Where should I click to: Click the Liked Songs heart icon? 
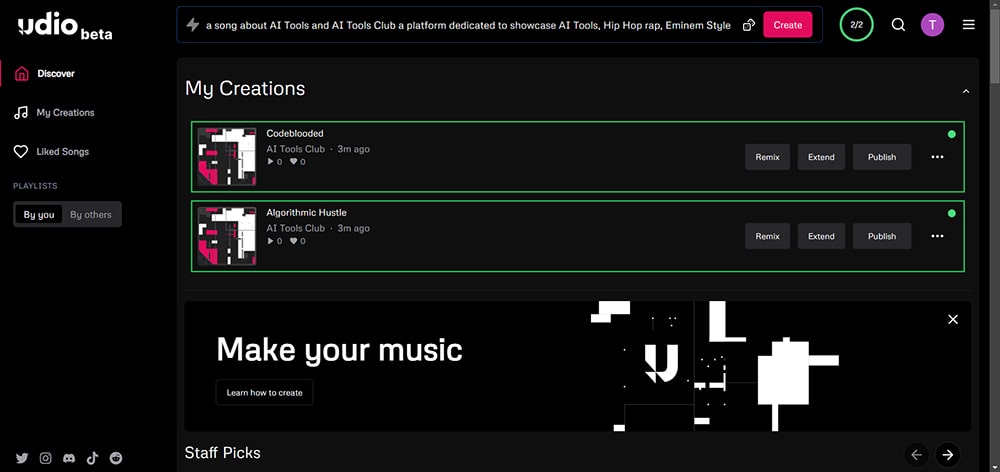pos(21,152)
